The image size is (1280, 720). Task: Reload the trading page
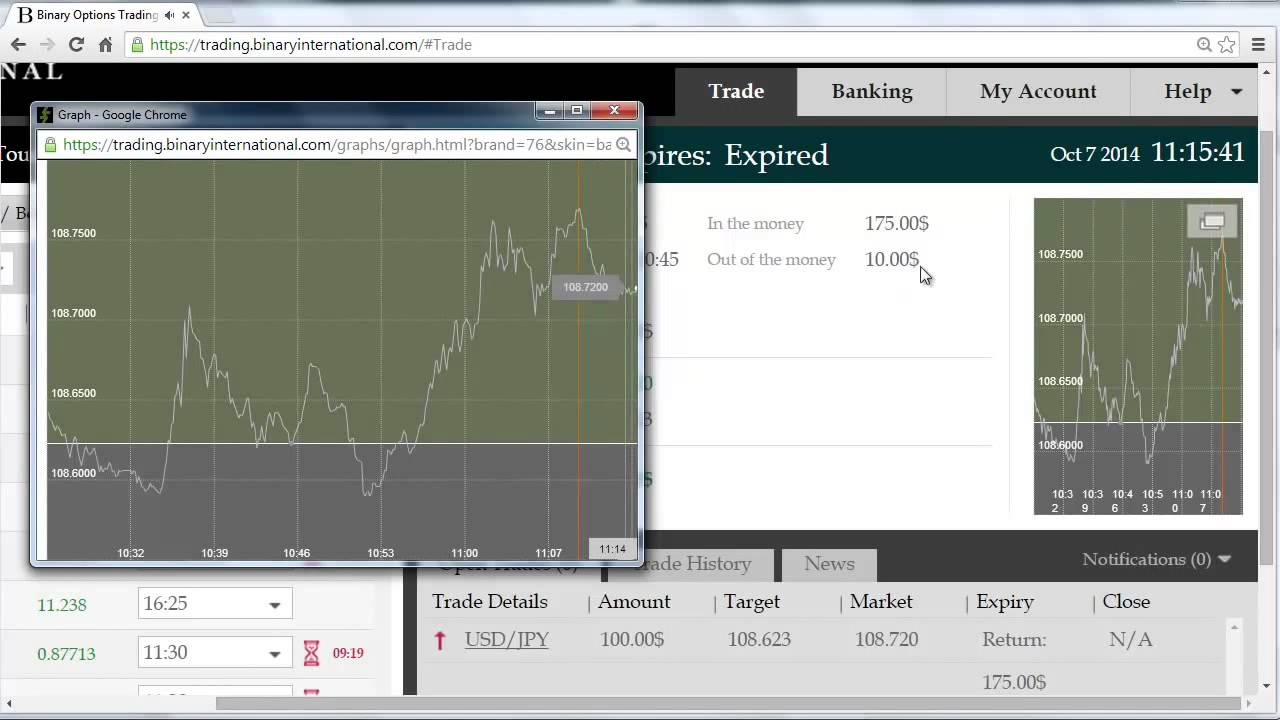click(x=76, y=44)
